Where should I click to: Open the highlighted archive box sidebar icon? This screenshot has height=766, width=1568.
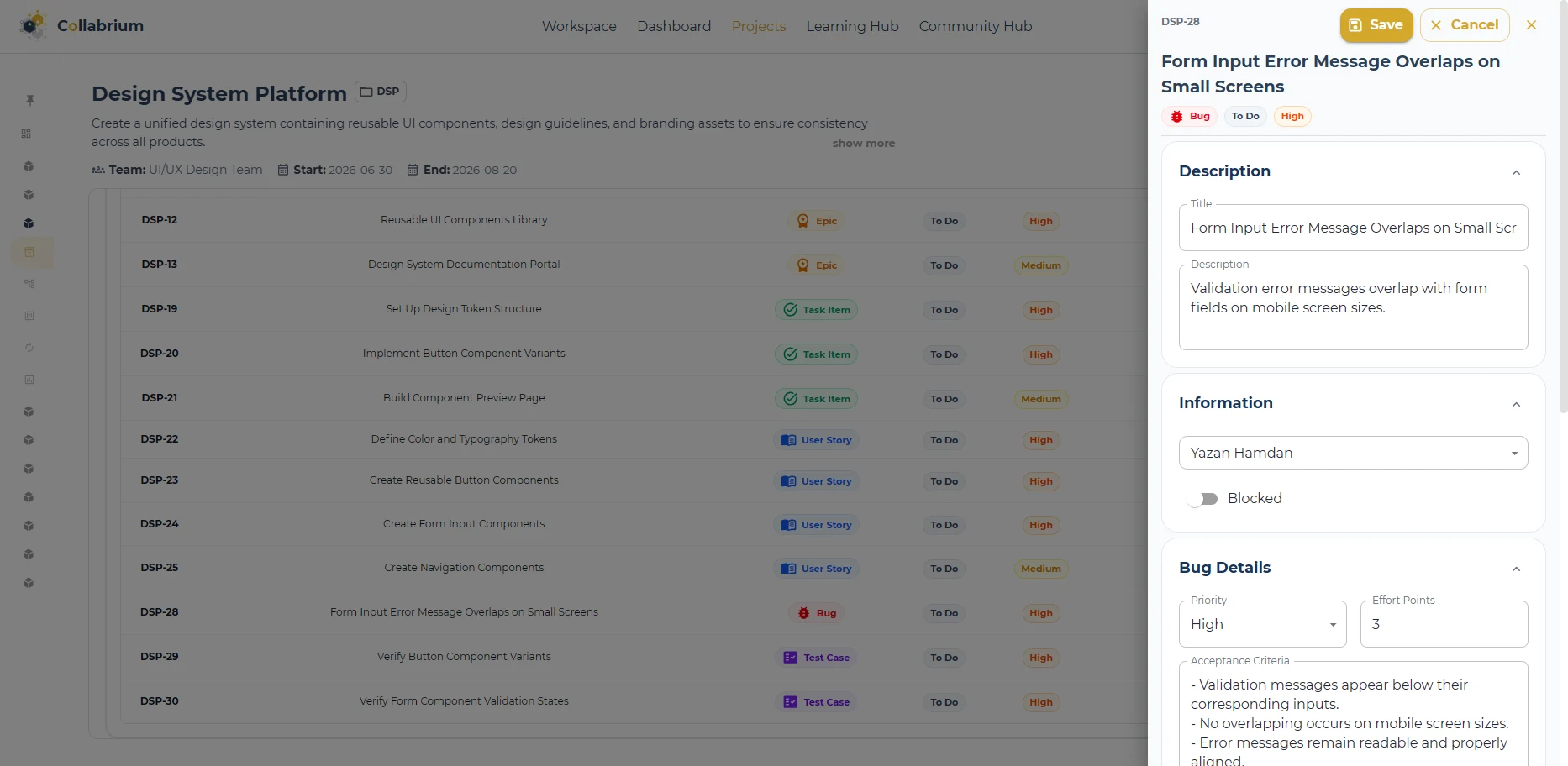coord(30,252)
